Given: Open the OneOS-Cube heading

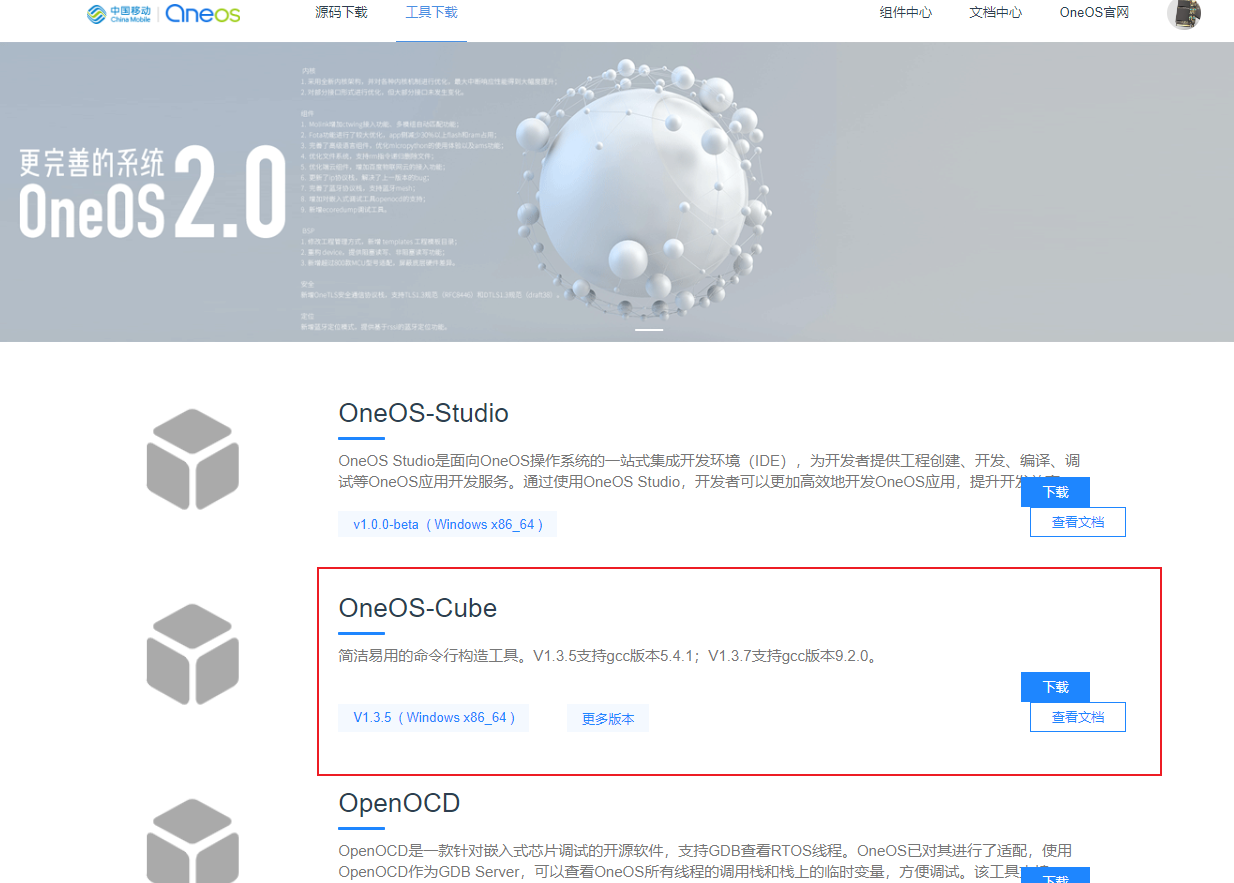Looking at the screenshot, I should pyautogui.click(x=418, y=608).
